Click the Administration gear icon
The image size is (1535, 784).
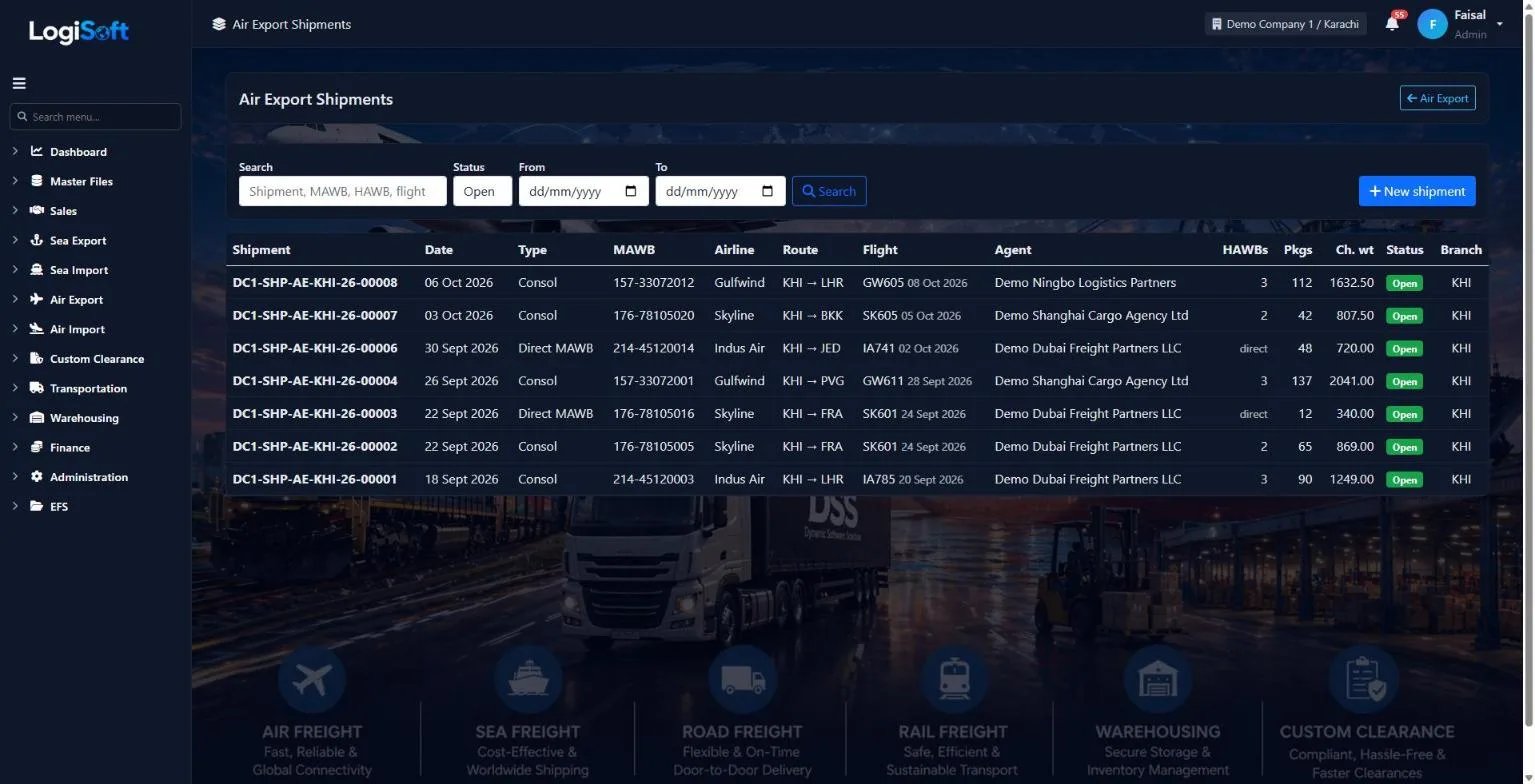point(37,477)
